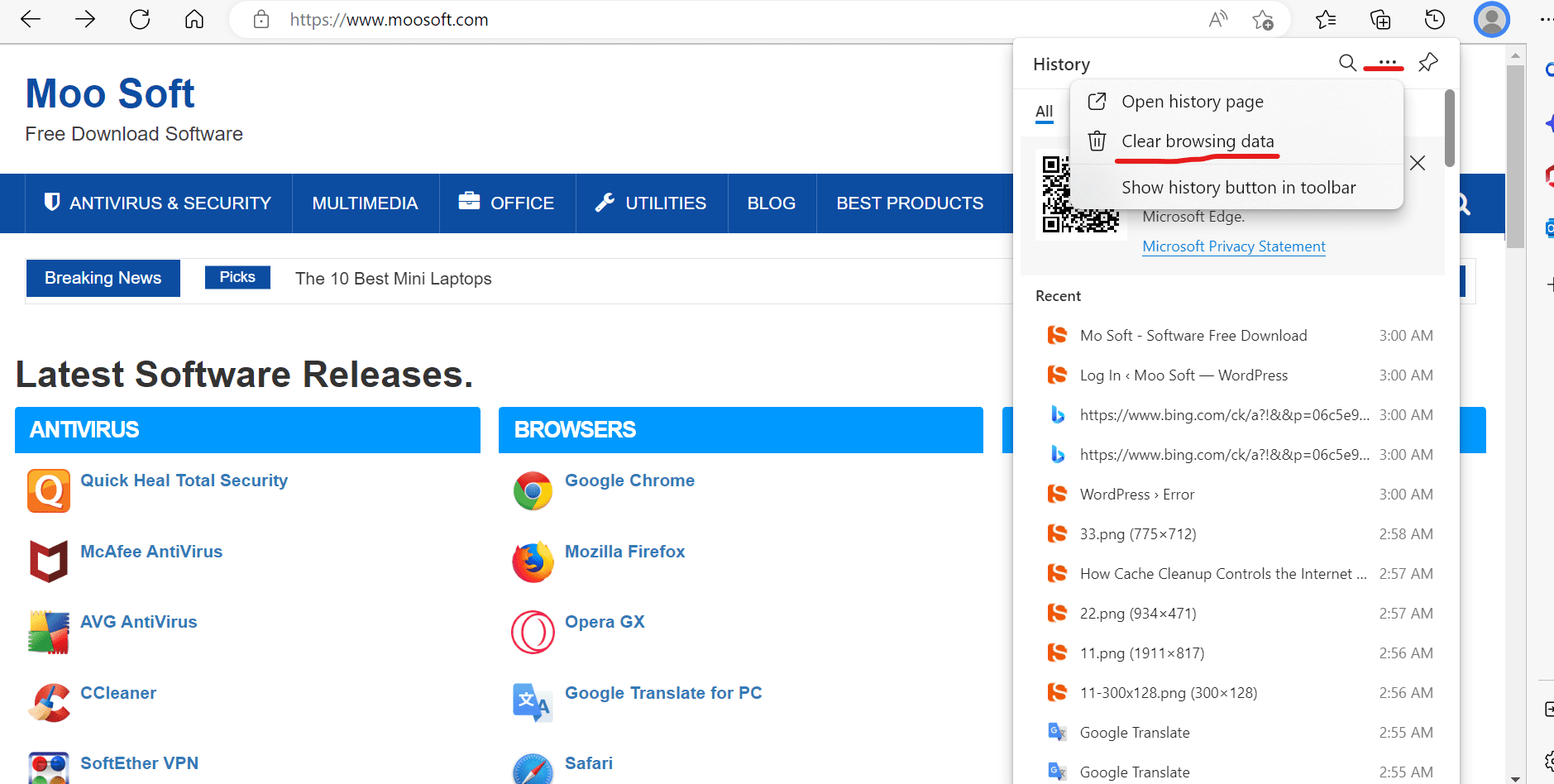Open the home page via house icon
1554x784 pixels.
click(x=194, y=19)
